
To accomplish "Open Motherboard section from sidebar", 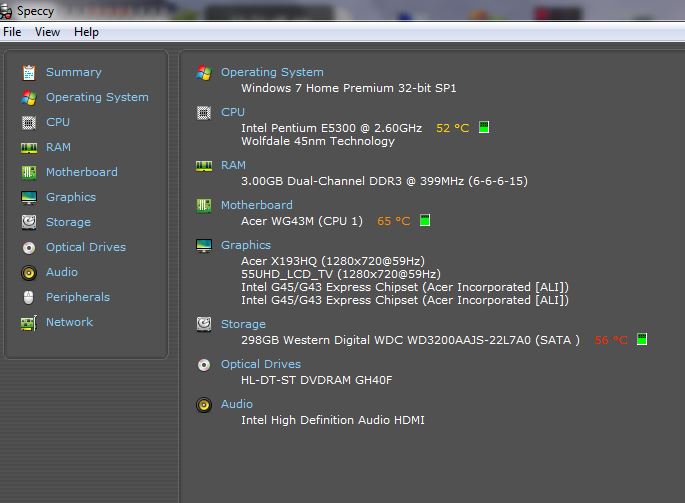I will [x=82, y=172].
